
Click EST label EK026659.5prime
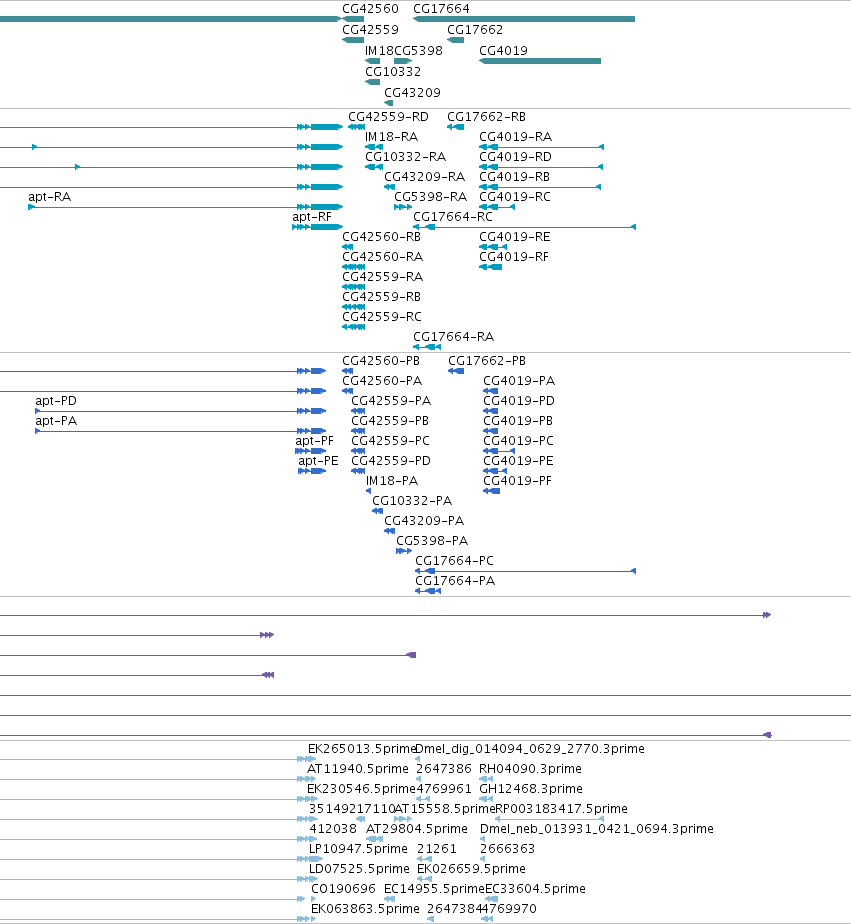click(471, 869)
